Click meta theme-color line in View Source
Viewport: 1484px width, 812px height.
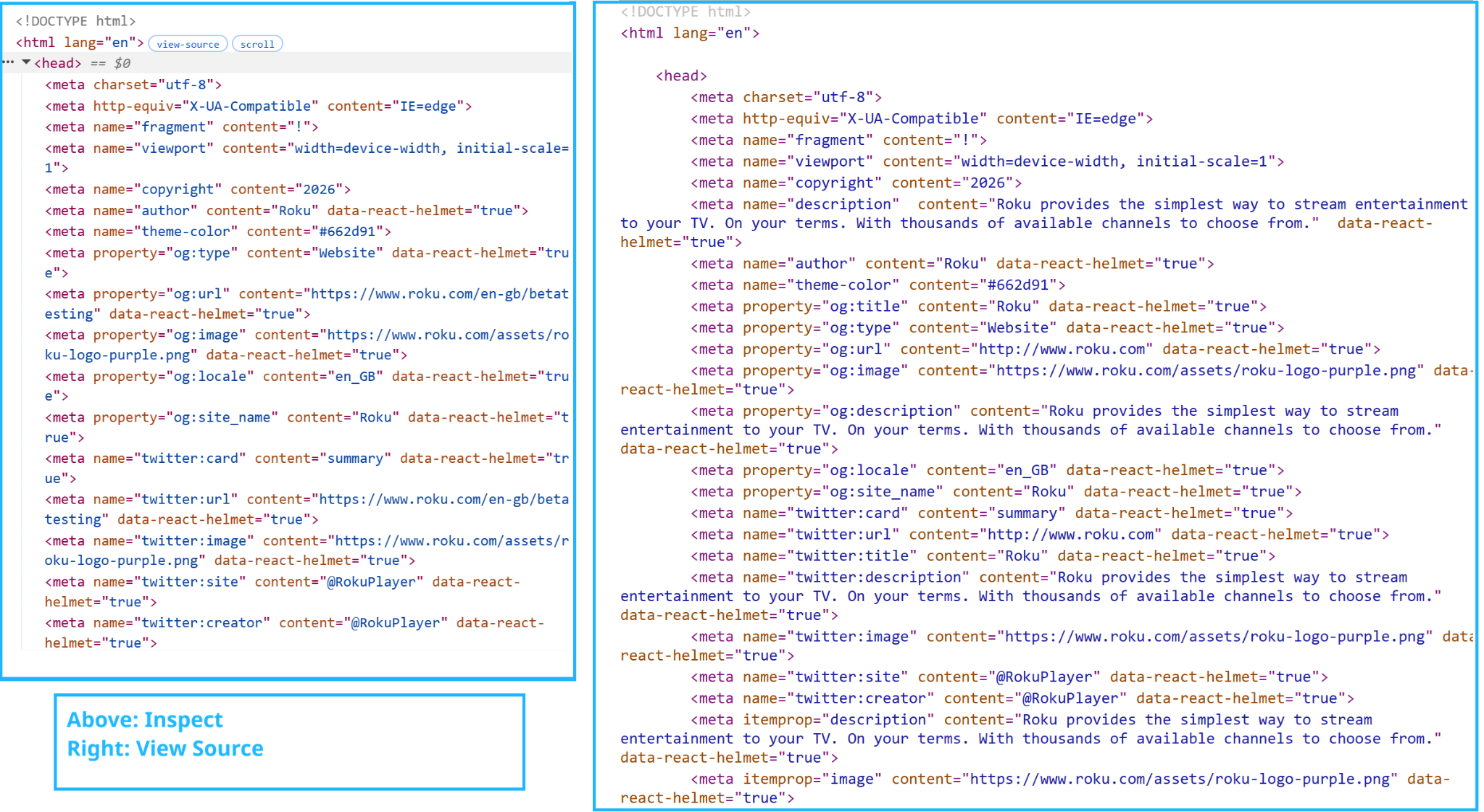878,285
